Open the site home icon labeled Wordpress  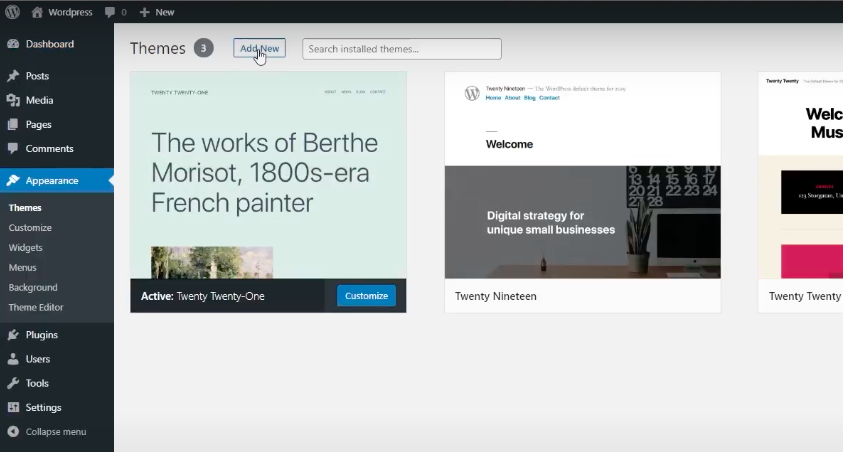[x=37, y=12]
